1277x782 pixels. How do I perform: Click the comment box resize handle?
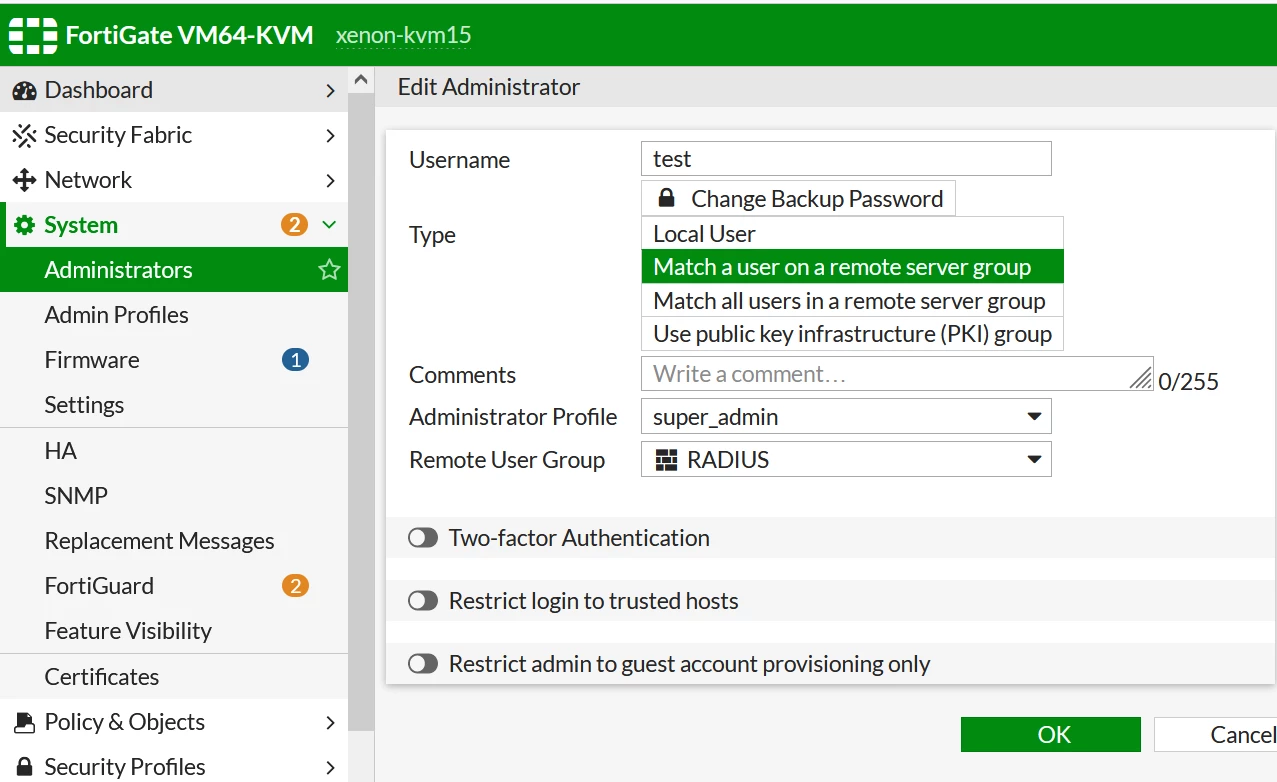(1141, 377)
